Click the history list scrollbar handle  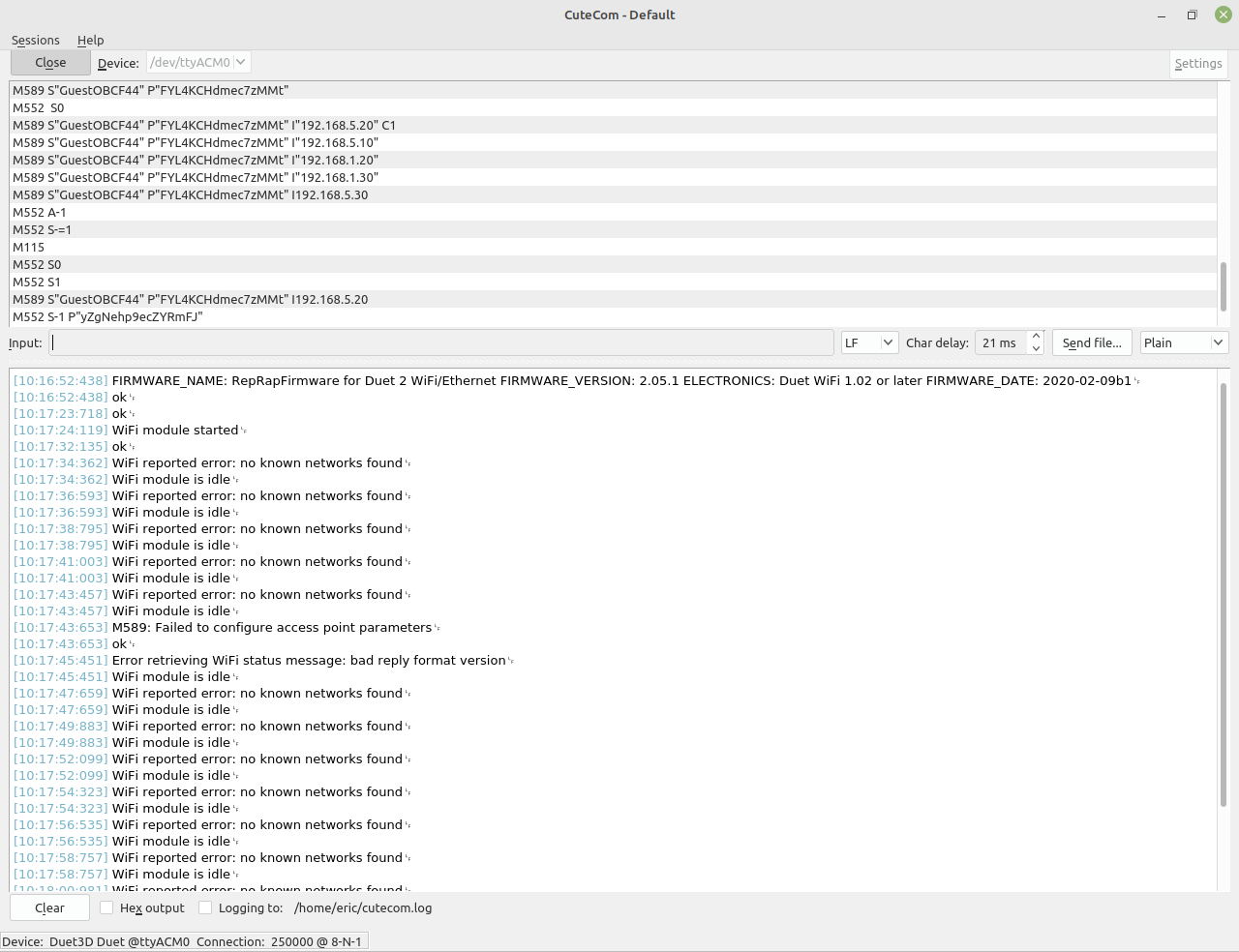tap(1224, 286)
